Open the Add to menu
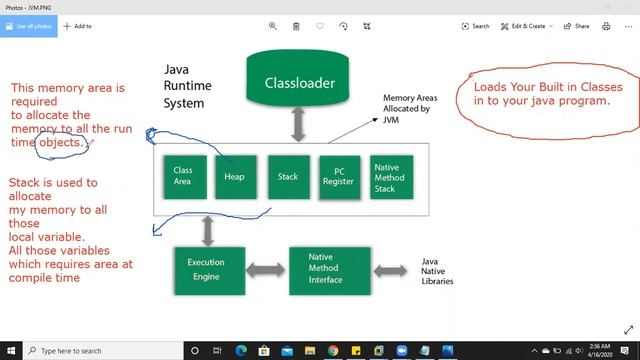The height and width of the screenshot is (360, 640). 78,26
